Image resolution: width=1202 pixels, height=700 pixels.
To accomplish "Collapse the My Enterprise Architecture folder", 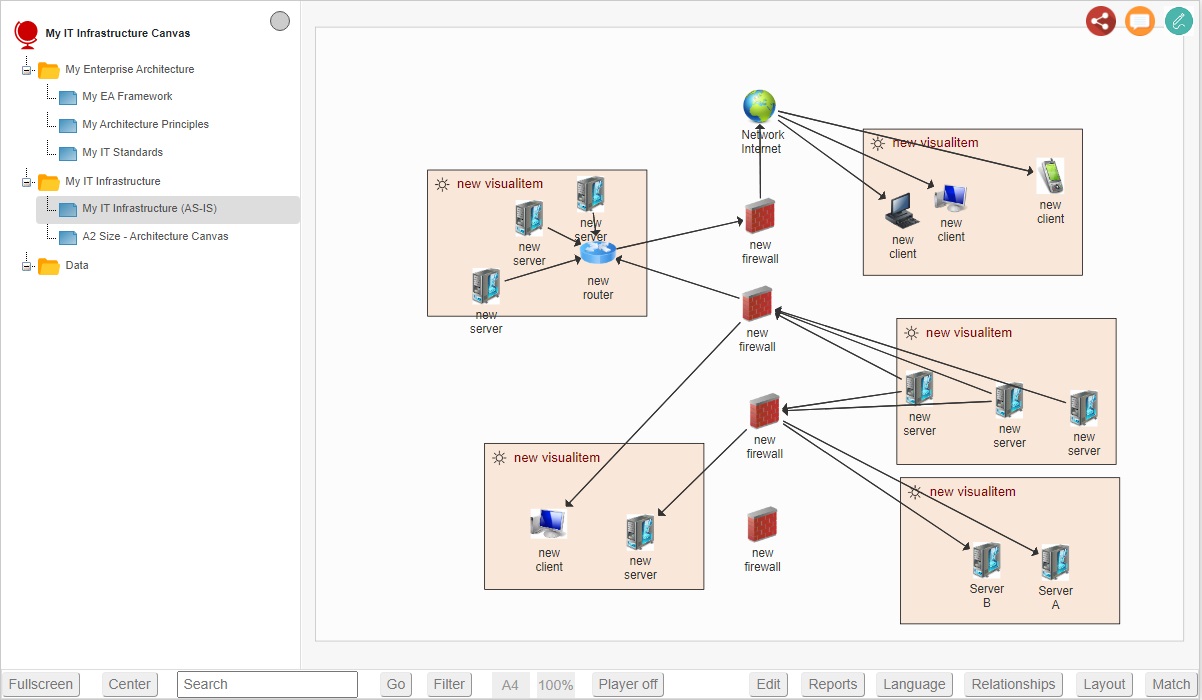I will 27,70.
